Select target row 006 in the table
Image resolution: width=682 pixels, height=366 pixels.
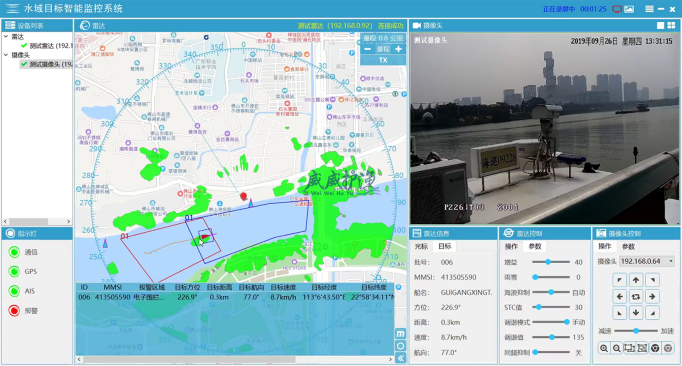235,297
